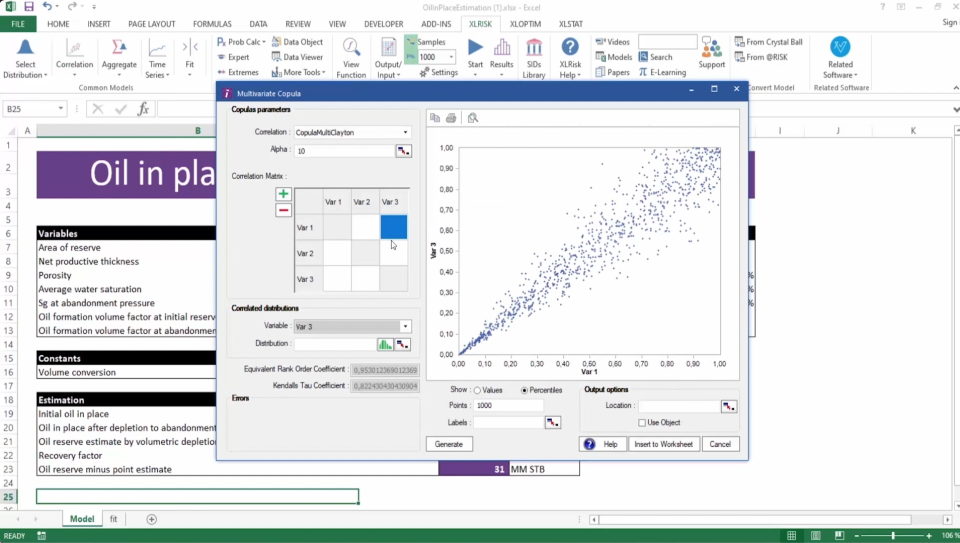Expand the Variable dropdown showing Var 3
Screen dimensions: 960x543
[x=405, y=326]
